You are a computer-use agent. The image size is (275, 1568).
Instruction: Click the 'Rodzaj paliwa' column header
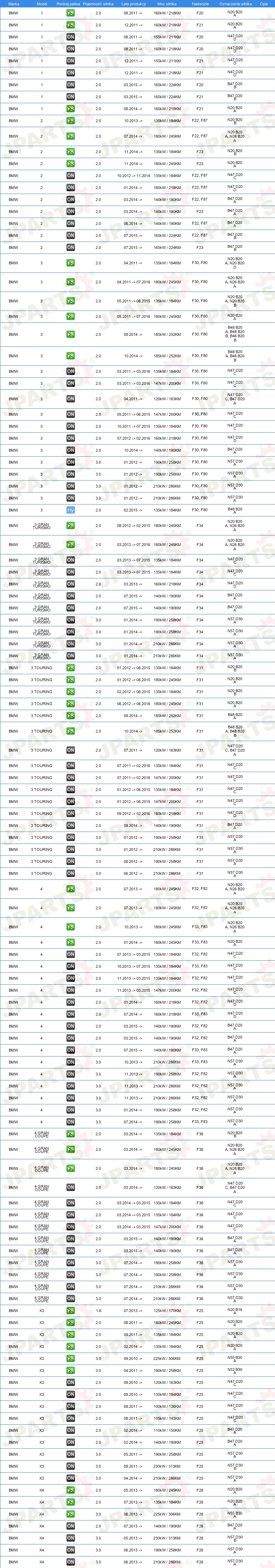click(x=68, y=4)
